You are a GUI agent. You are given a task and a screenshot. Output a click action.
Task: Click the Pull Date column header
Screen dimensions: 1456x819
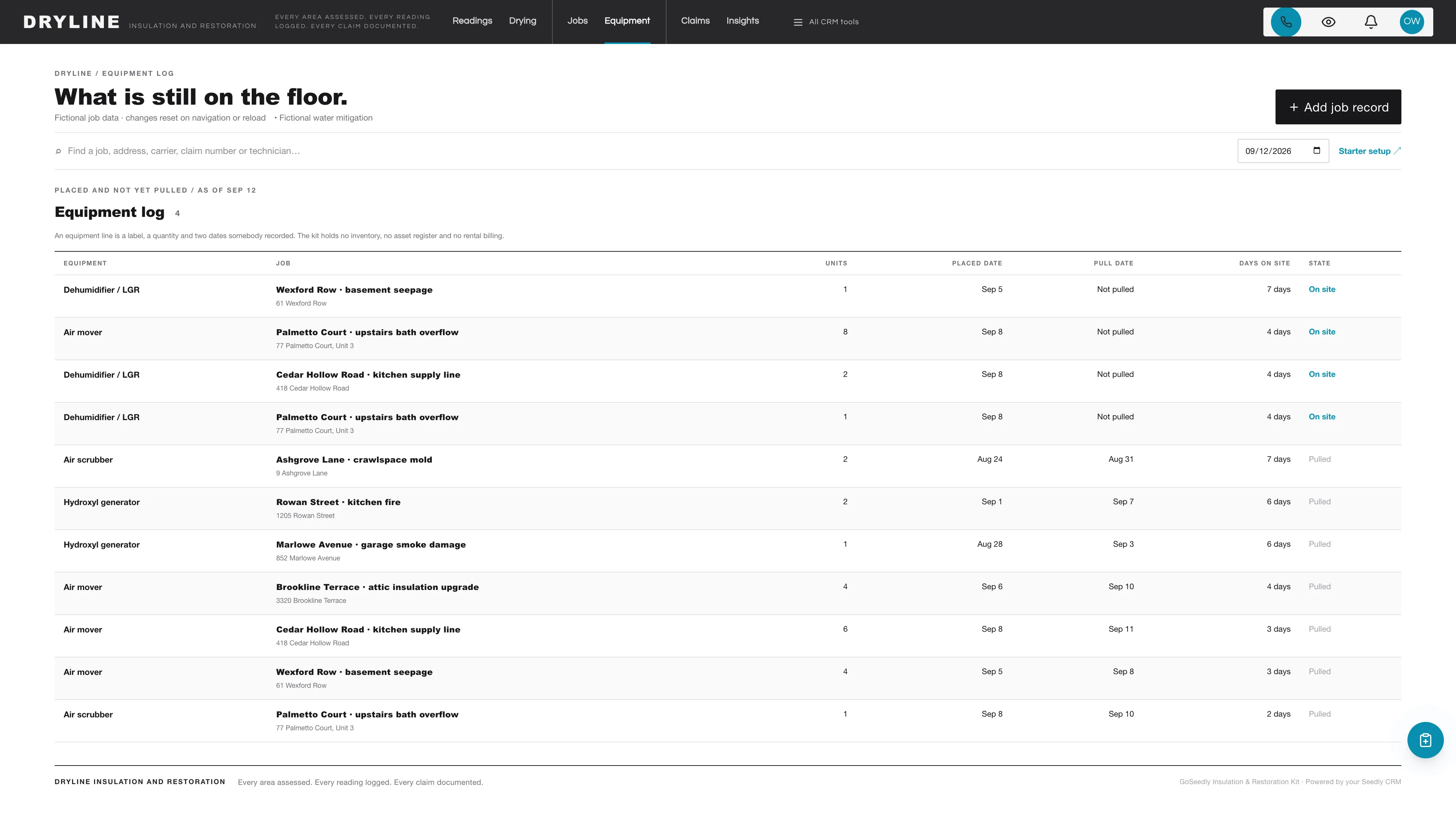tap(1114, 264)
